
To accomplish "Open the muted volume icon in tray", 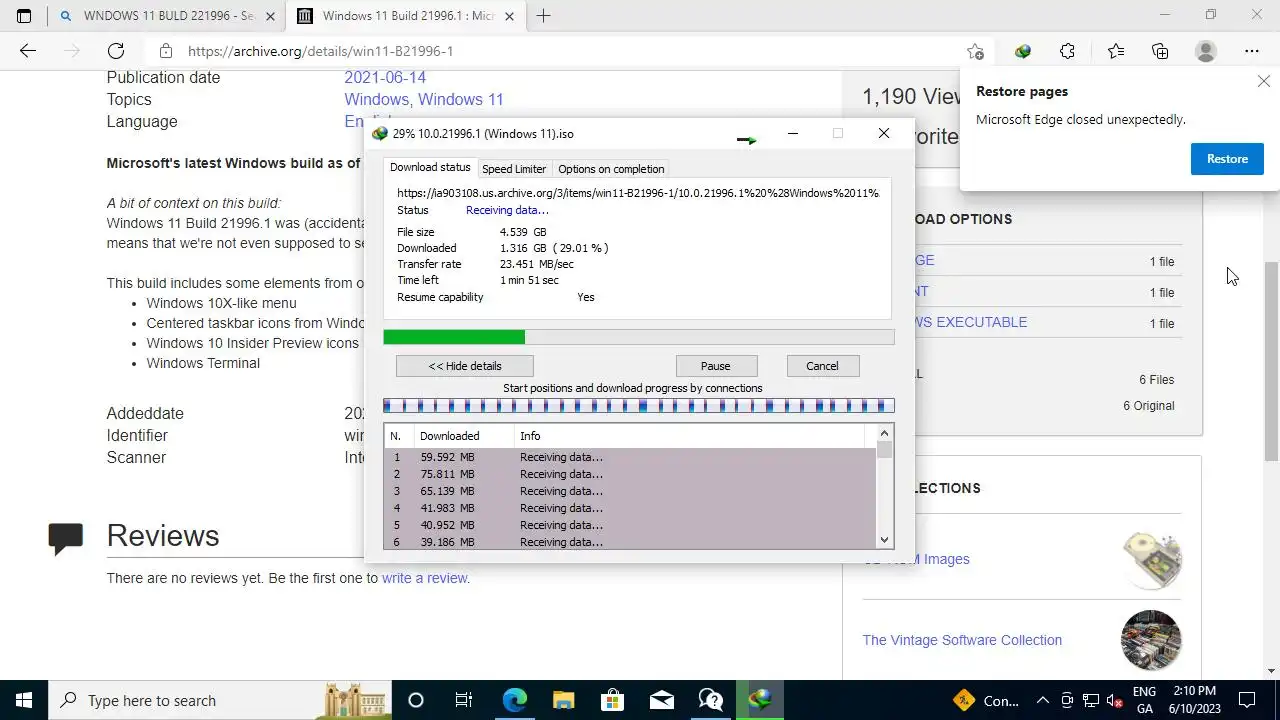I will coord(1115,700).
